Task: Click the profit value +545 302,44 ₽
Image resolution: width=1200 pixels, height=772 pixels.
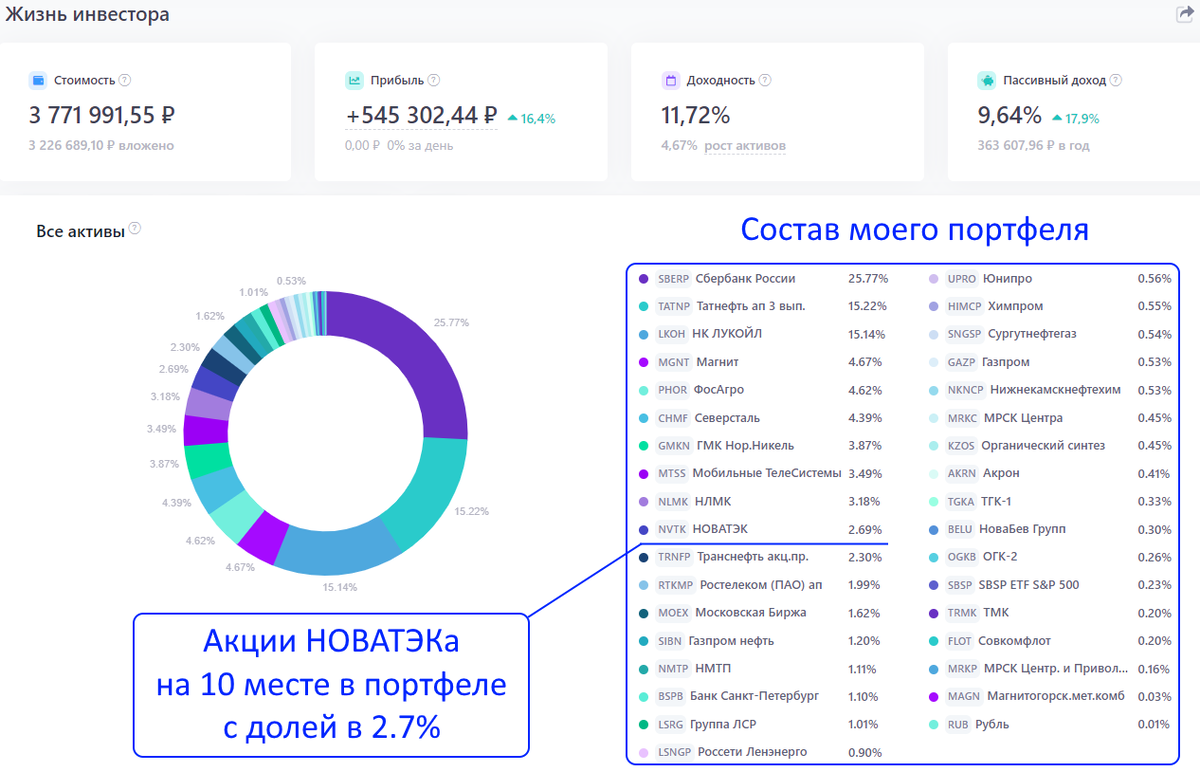Action: pyautogui.click(x=421, y=116)
